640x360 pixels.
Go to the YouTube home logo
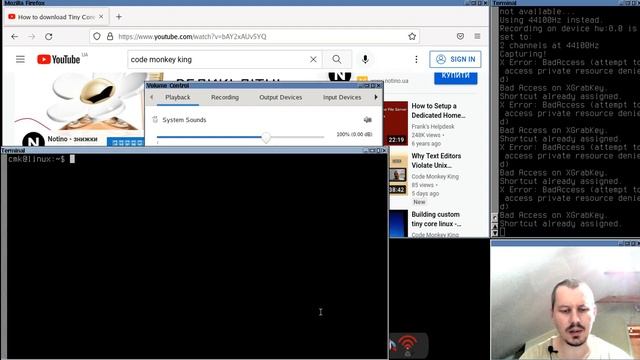[x=59, y=59]
